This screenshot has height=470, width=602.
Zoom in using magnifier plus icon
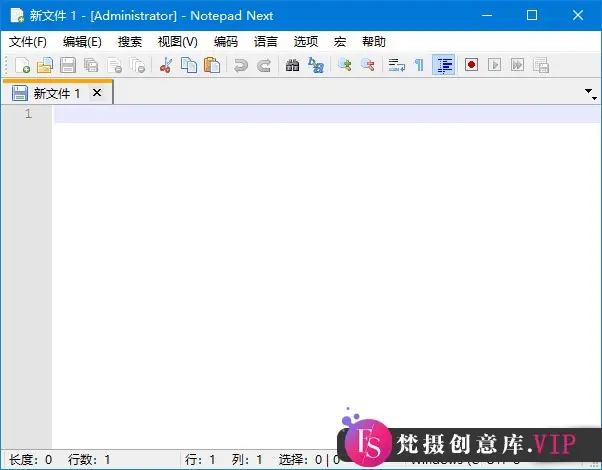[x=344, y=65]
